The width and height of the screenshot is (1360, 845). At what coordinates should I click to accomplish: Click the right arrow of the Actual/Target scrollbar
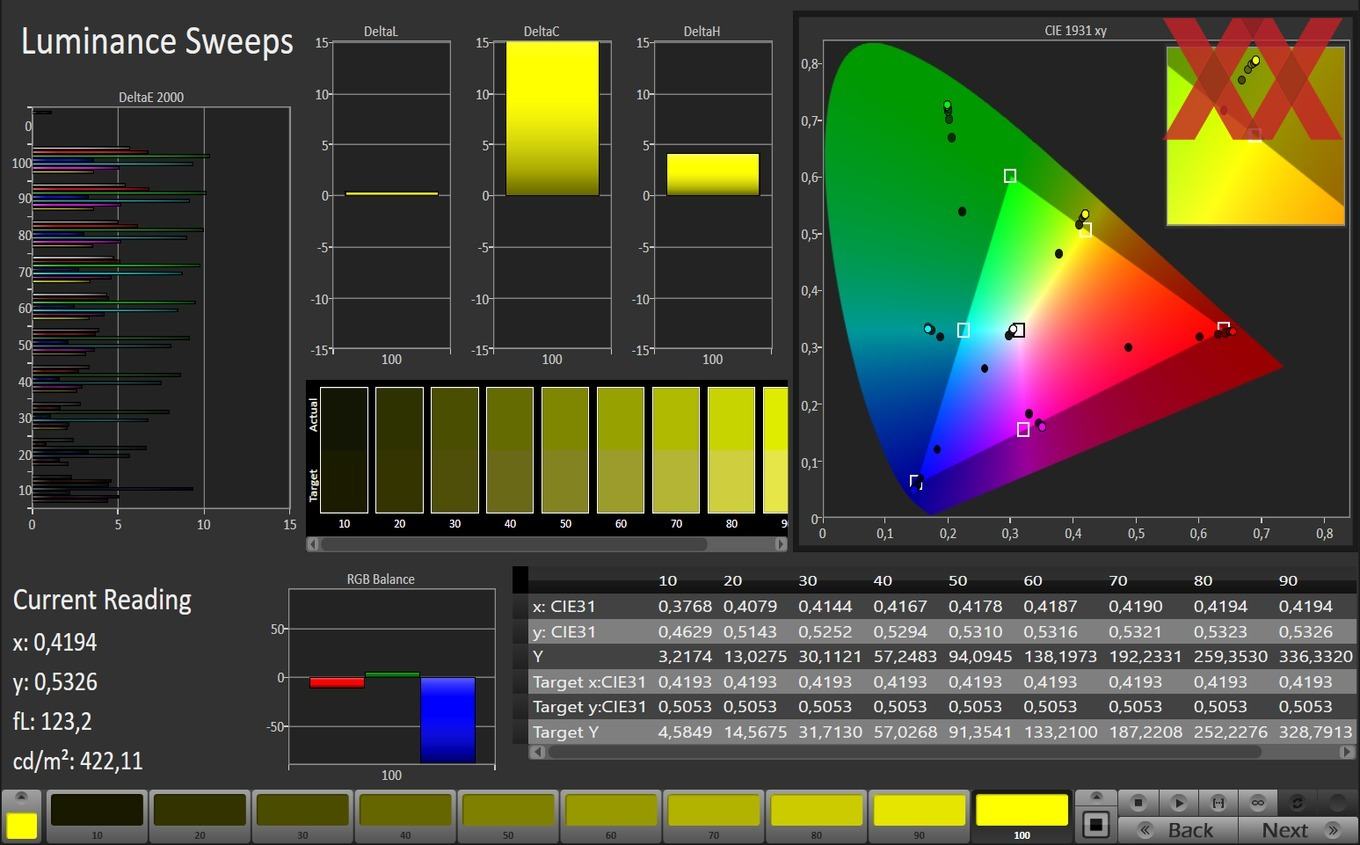click(x=781, y=544)
